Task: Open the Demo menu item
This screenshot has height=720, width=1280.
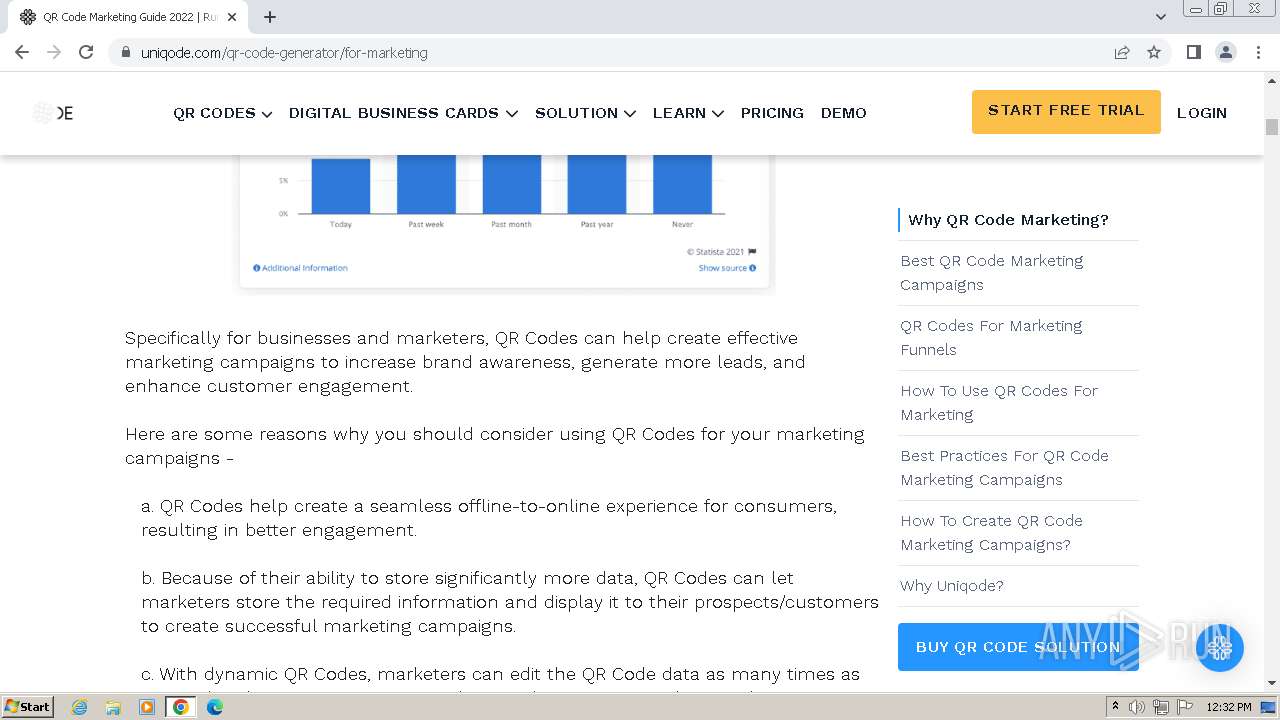Action: coord(843,113)
